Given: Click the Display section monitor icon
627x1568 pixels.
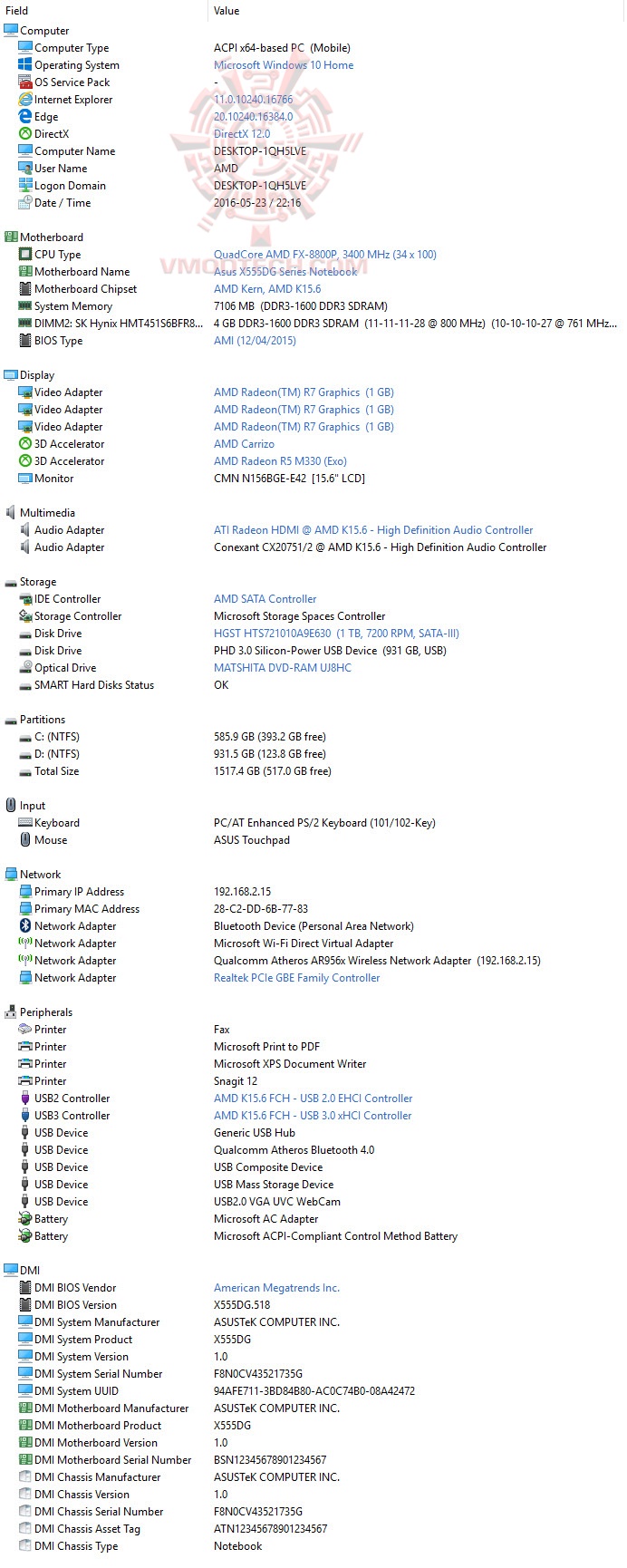Looking at the screenshot, I should (11, 374).
